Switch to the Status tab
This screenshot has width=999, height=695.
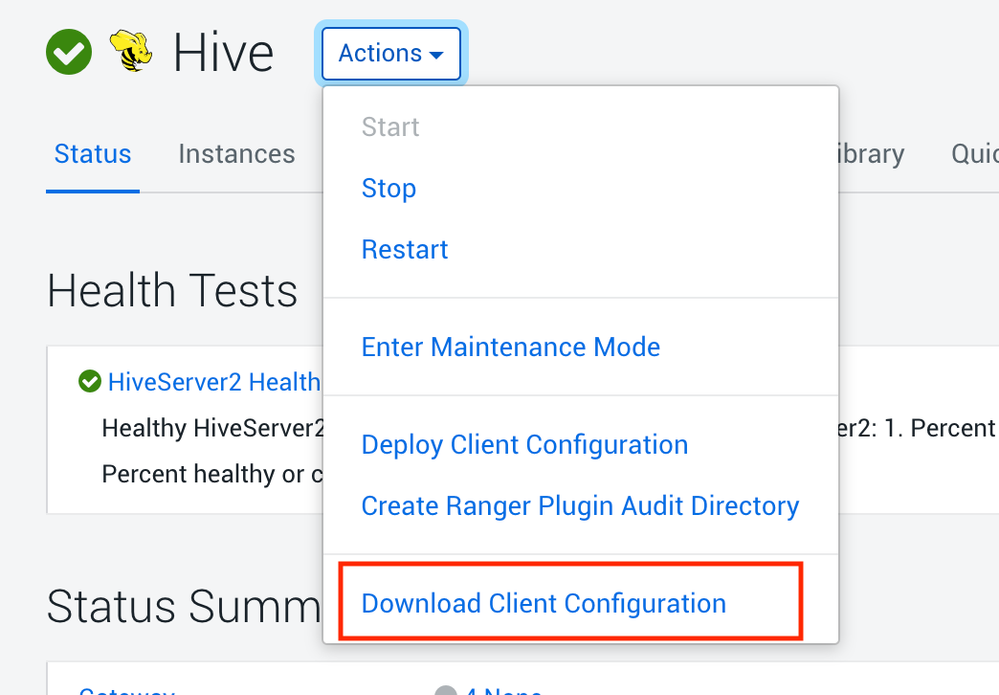(93, 154)
